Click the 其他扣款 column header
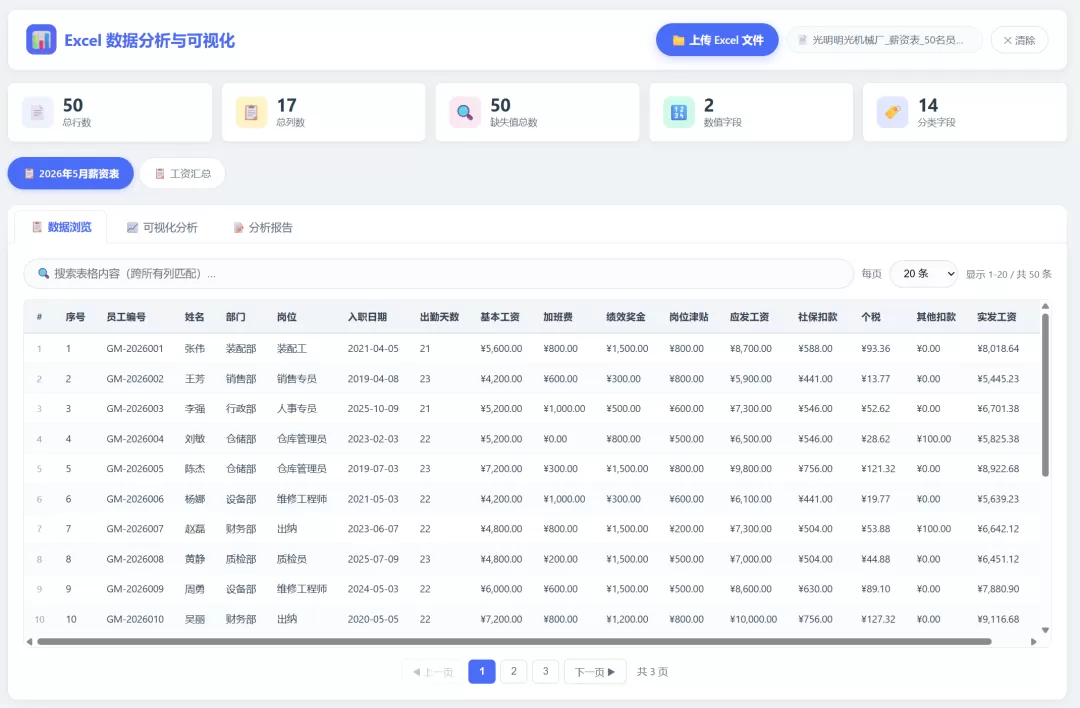 936,317
